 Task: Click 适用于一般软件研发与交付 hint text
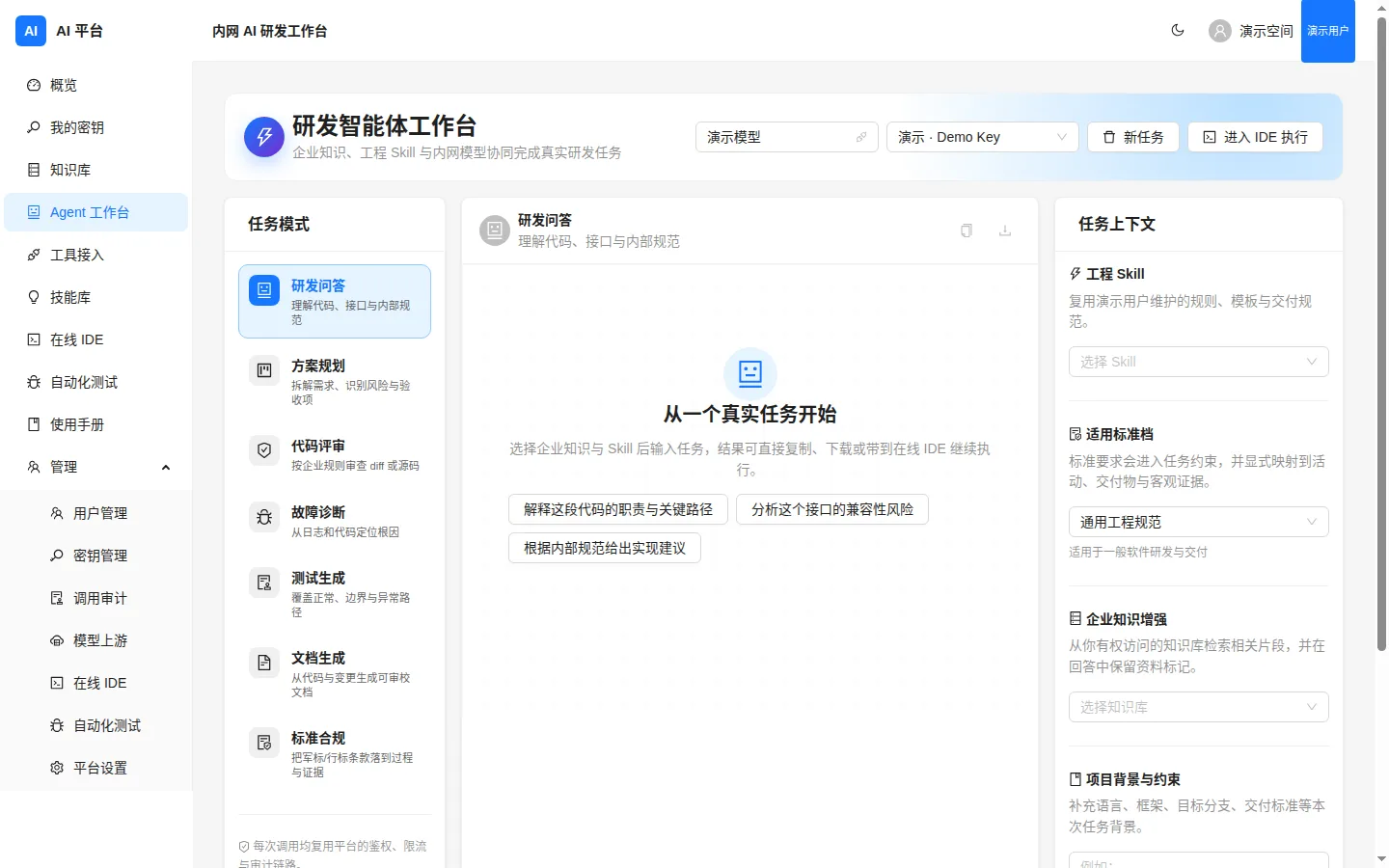click(x=1138, y=552)
